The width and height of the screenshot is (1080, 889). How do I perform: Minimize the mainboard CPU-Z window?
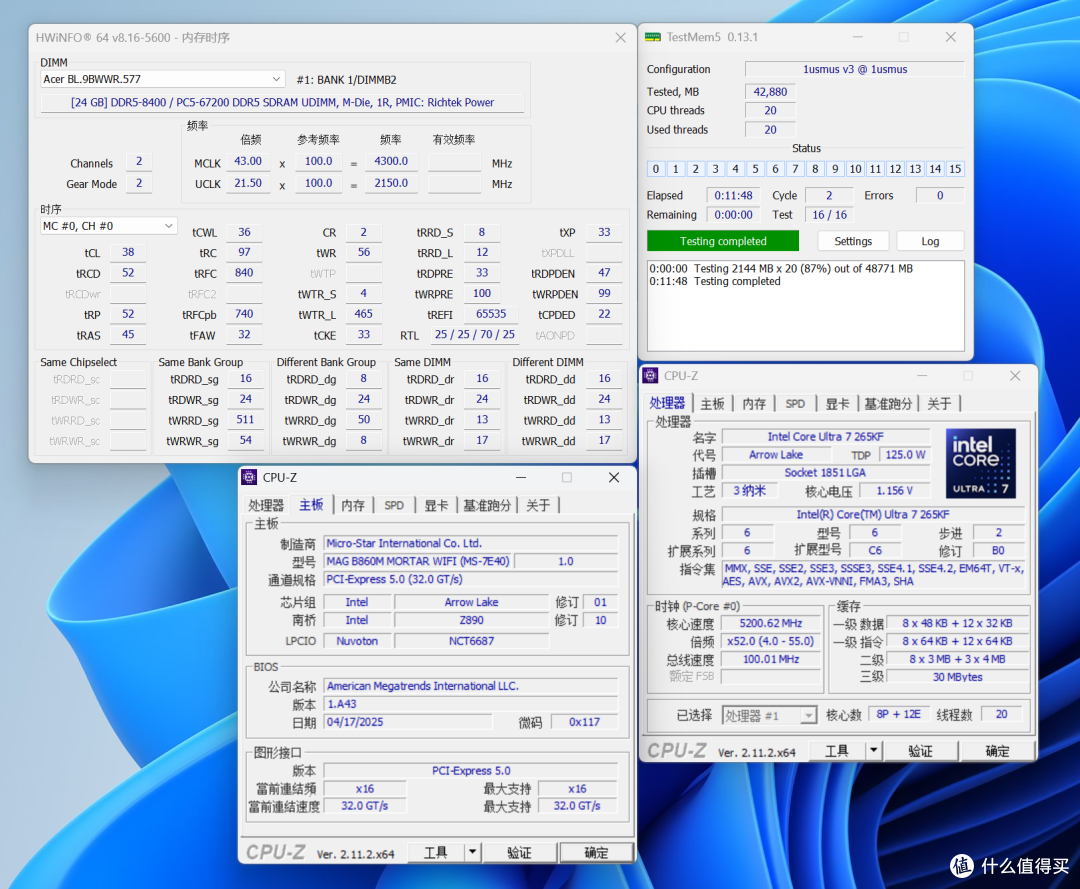point(521,477)
